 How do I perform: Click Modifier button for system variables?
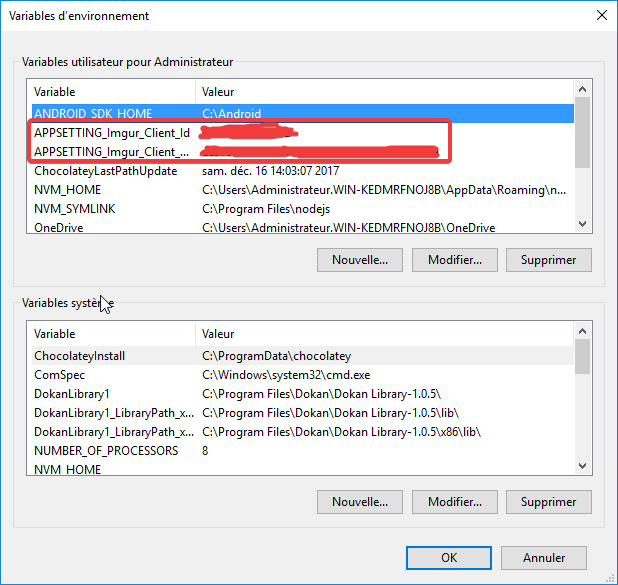[455, 502]
